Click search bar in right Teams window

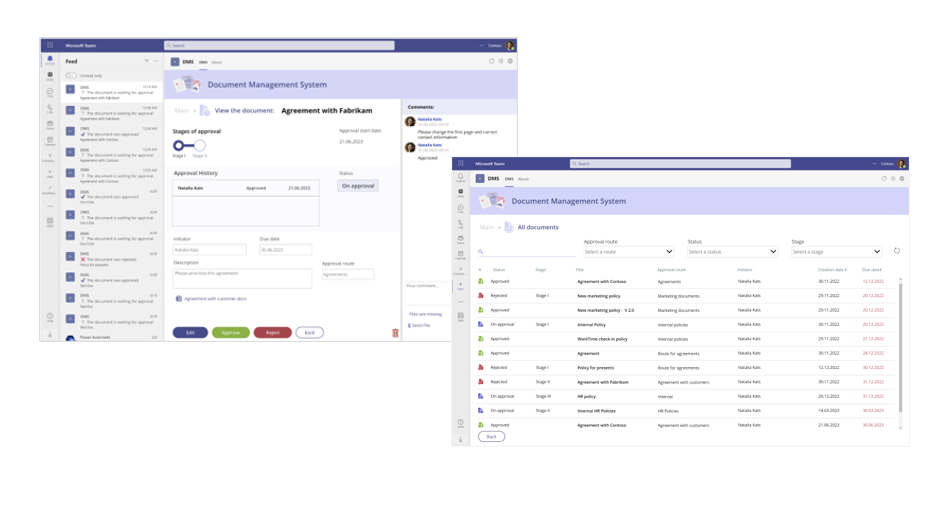coord(680,163)
